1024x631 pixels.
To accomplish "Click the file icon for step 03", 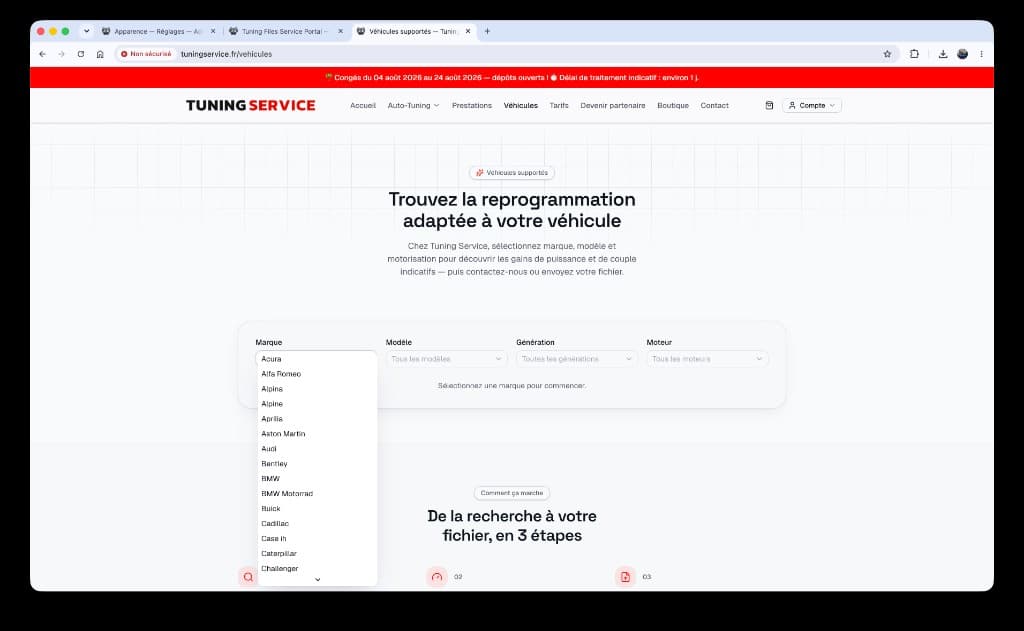I will [x=625, y=577].
